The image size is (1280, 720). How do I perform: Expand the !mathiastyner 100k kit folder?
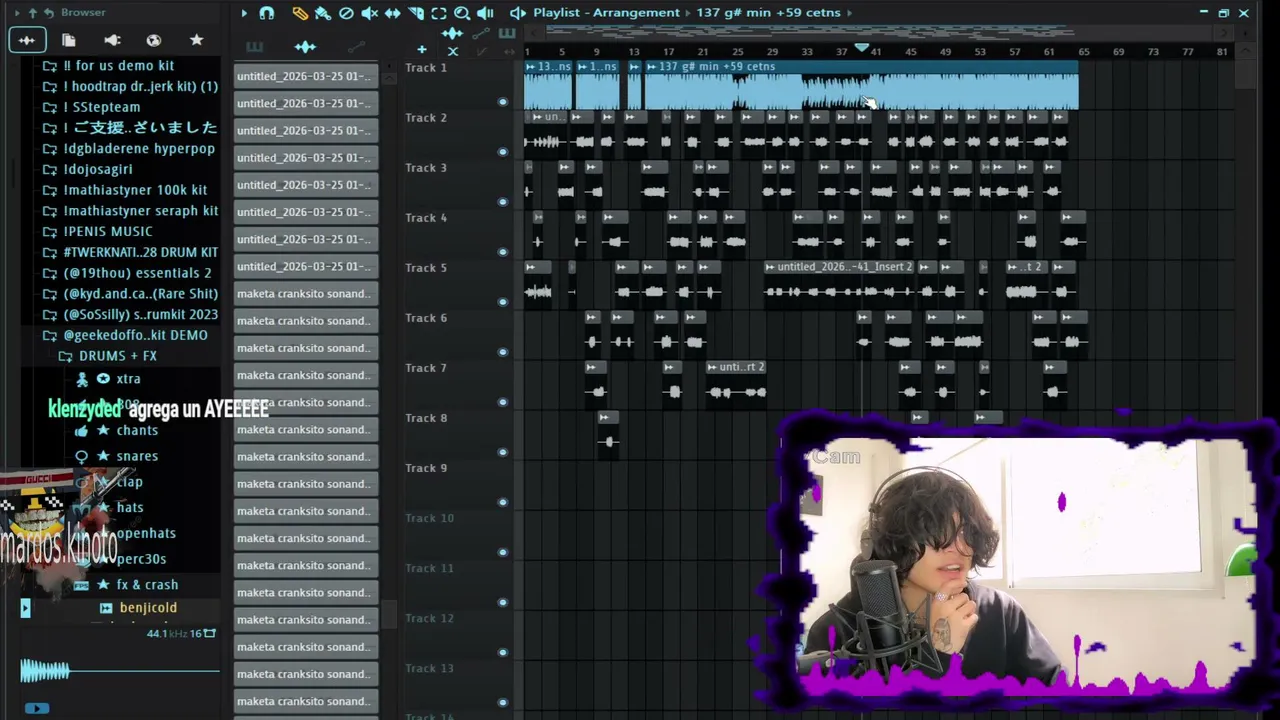[x=135, y=190]
